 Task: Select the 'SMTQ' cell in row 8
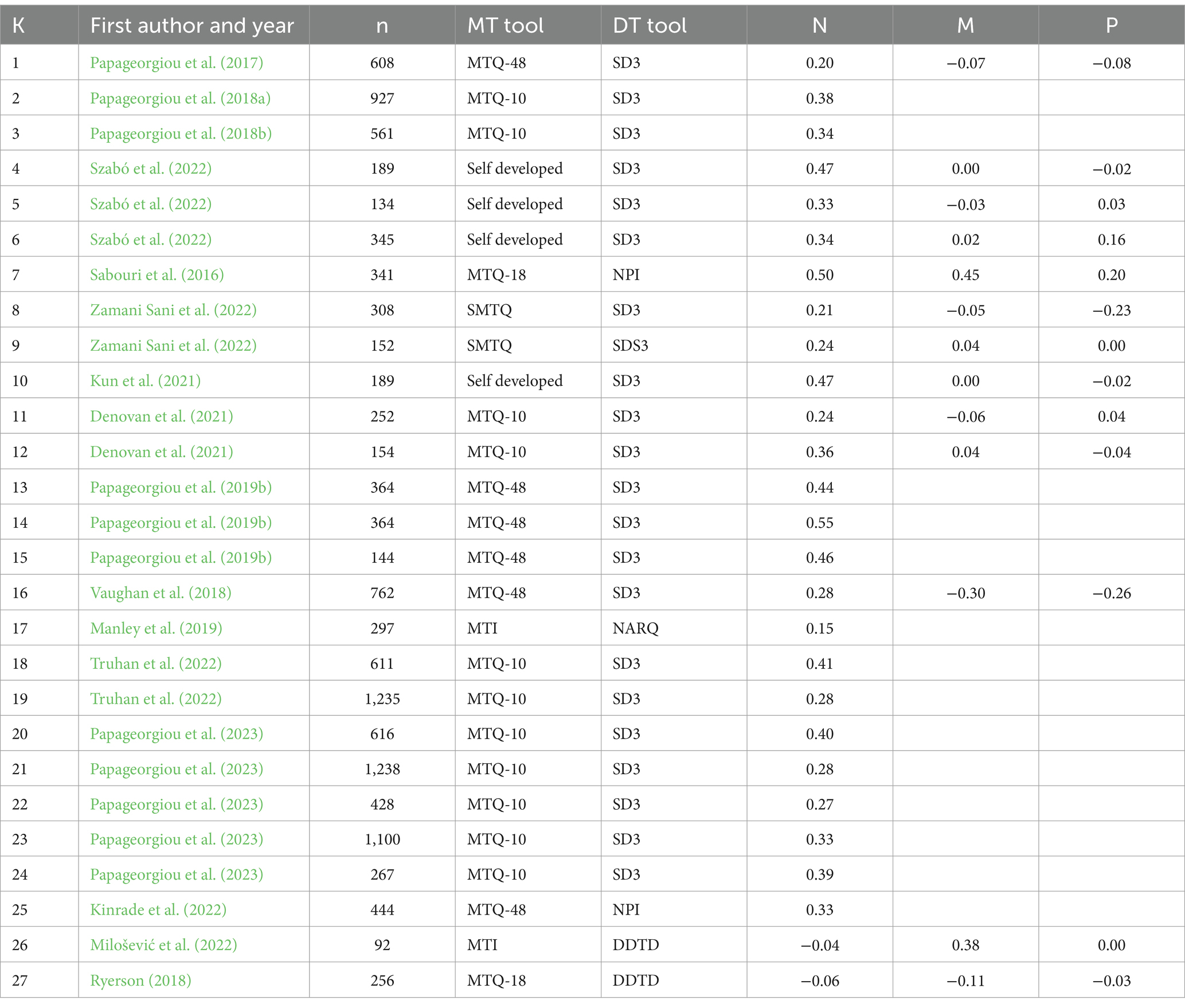(x=489, y=310)
